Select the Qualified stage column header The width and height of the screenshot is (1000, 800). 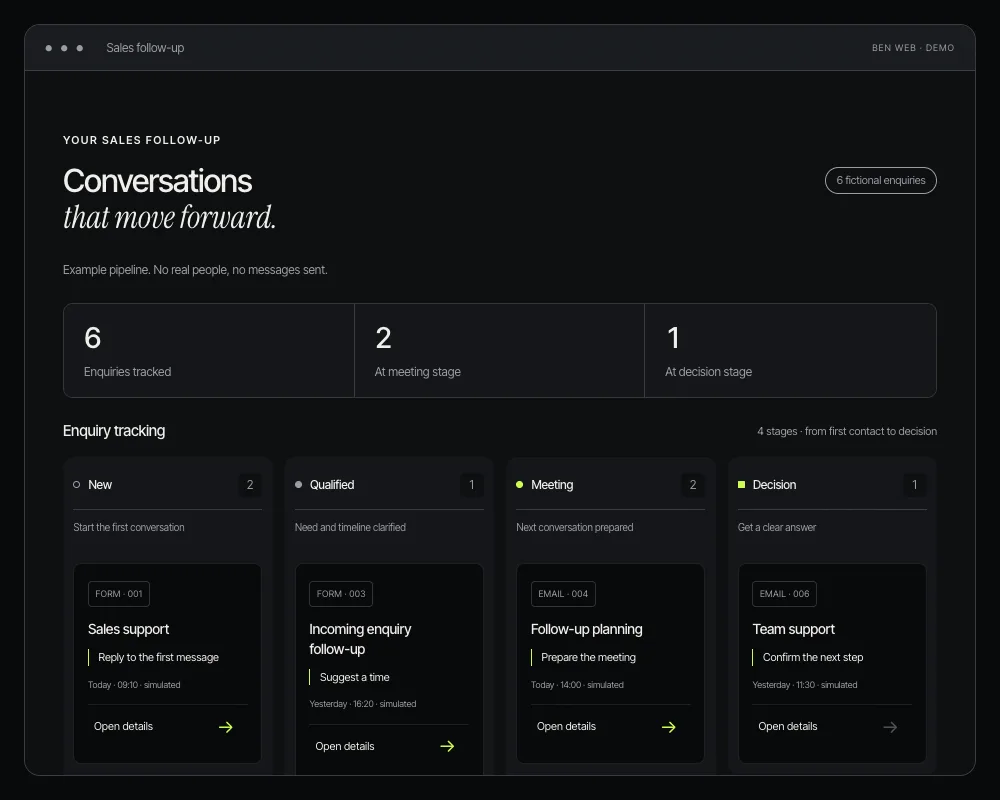(389, 485)
